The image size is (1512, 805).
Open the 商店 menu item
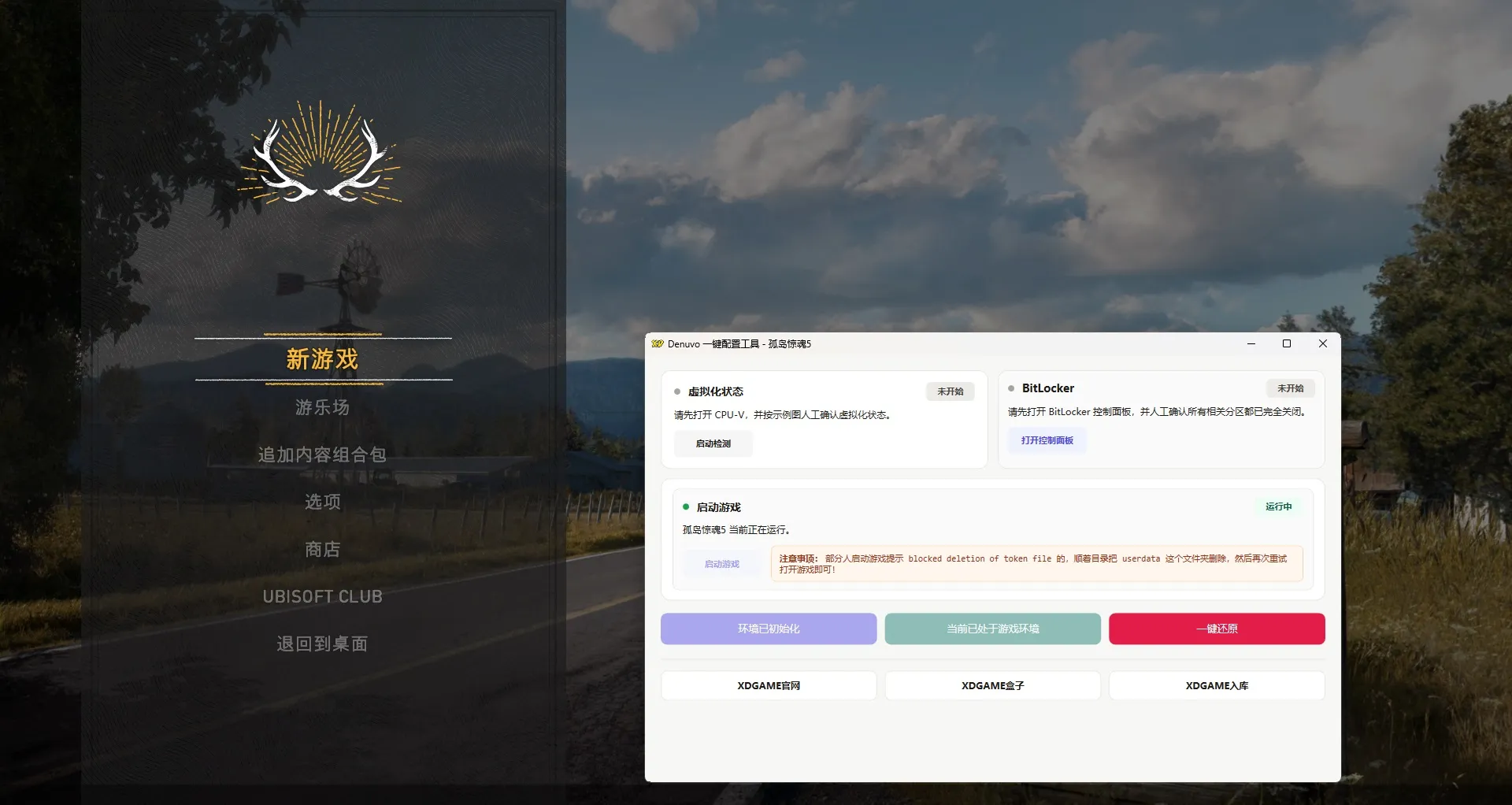pyautogui.click(x=322, y=549)
